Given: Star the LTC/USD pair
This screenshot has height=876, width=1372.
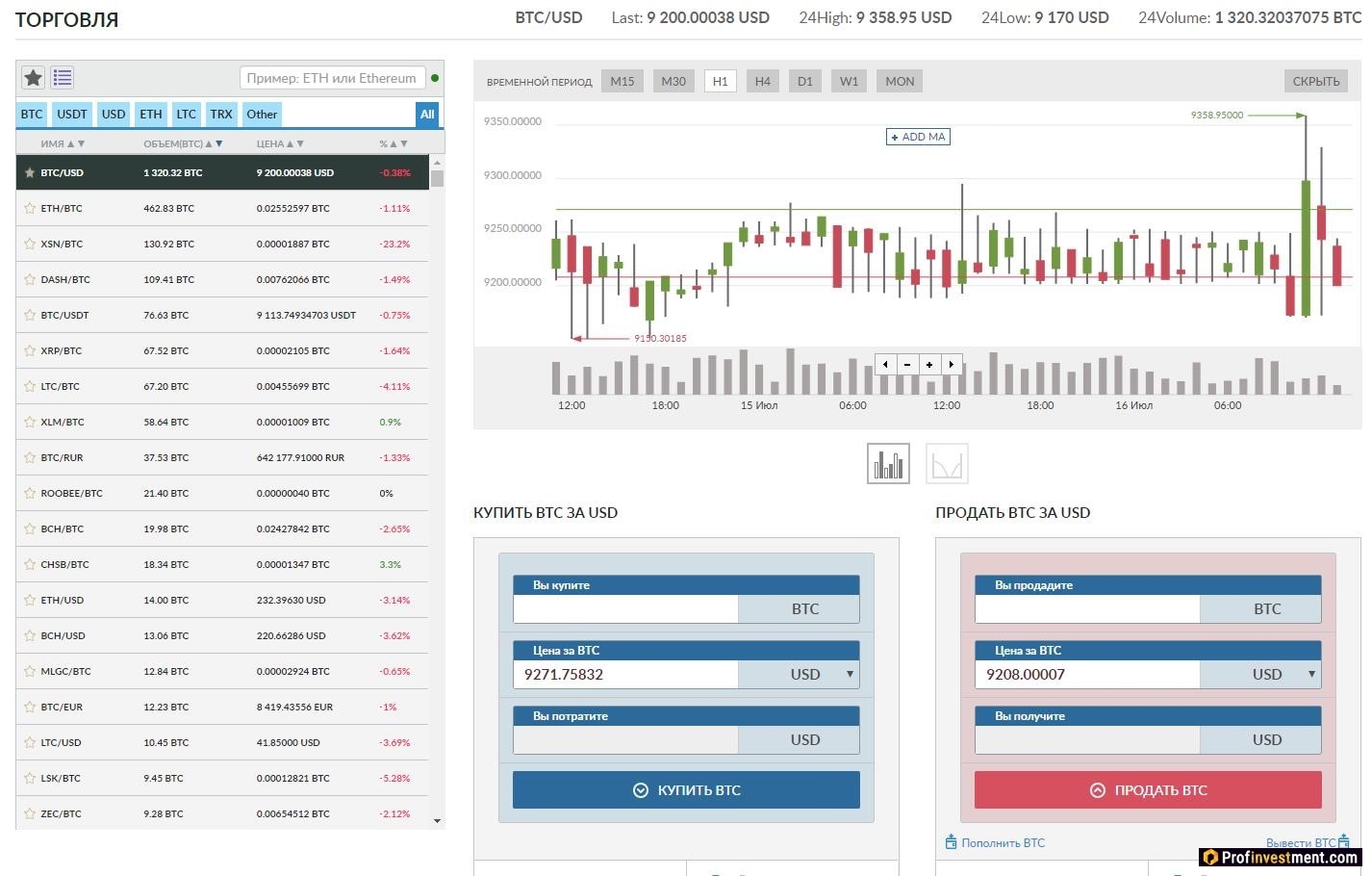Looking at the screenshot, I should [x=30, y=742].
